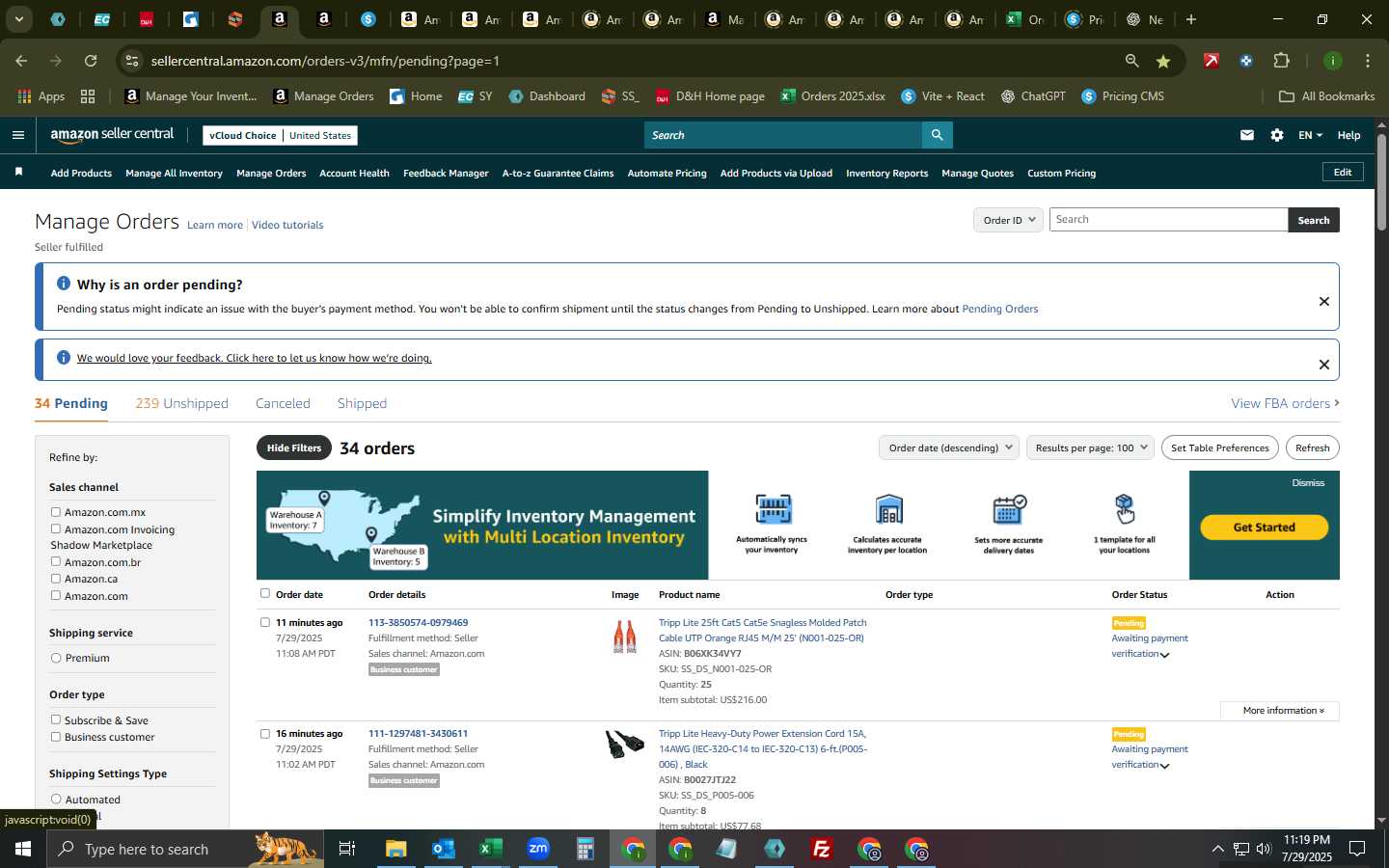Dismiss the 'Why is an order pending' notice
This screenshot has width=1389, height=868.
click(x=1324, y=302)
